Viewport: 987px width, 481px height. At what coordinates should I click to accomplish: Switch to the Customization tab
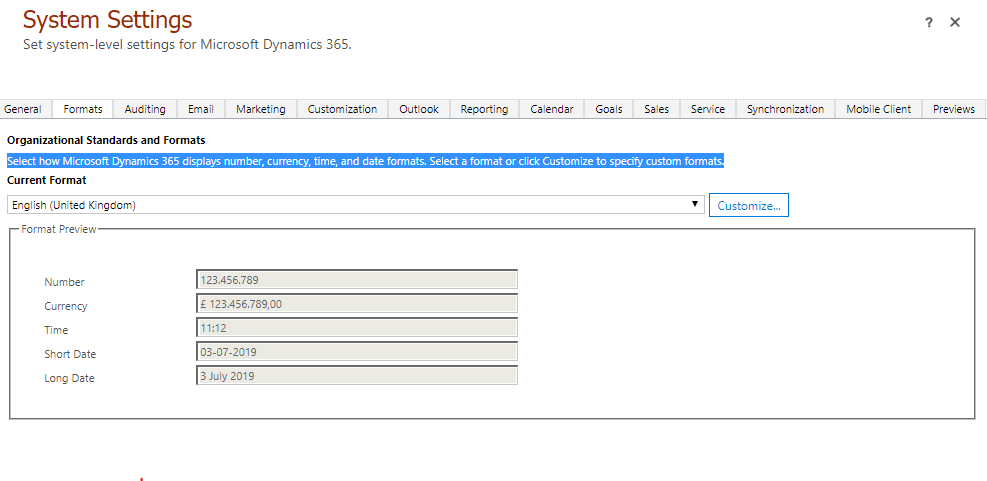[342, 109]
